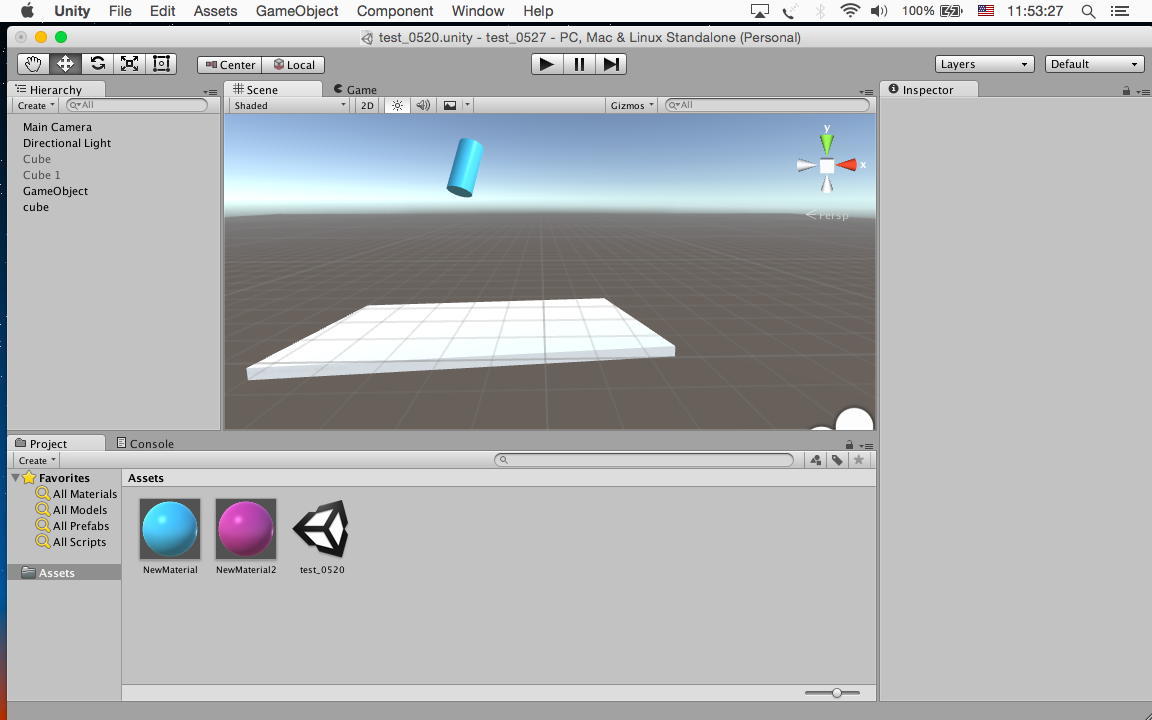The width and height of the screenshot is (1152, 720).
Task: Click the Search by Label tag icon
Action: (837, 460)
